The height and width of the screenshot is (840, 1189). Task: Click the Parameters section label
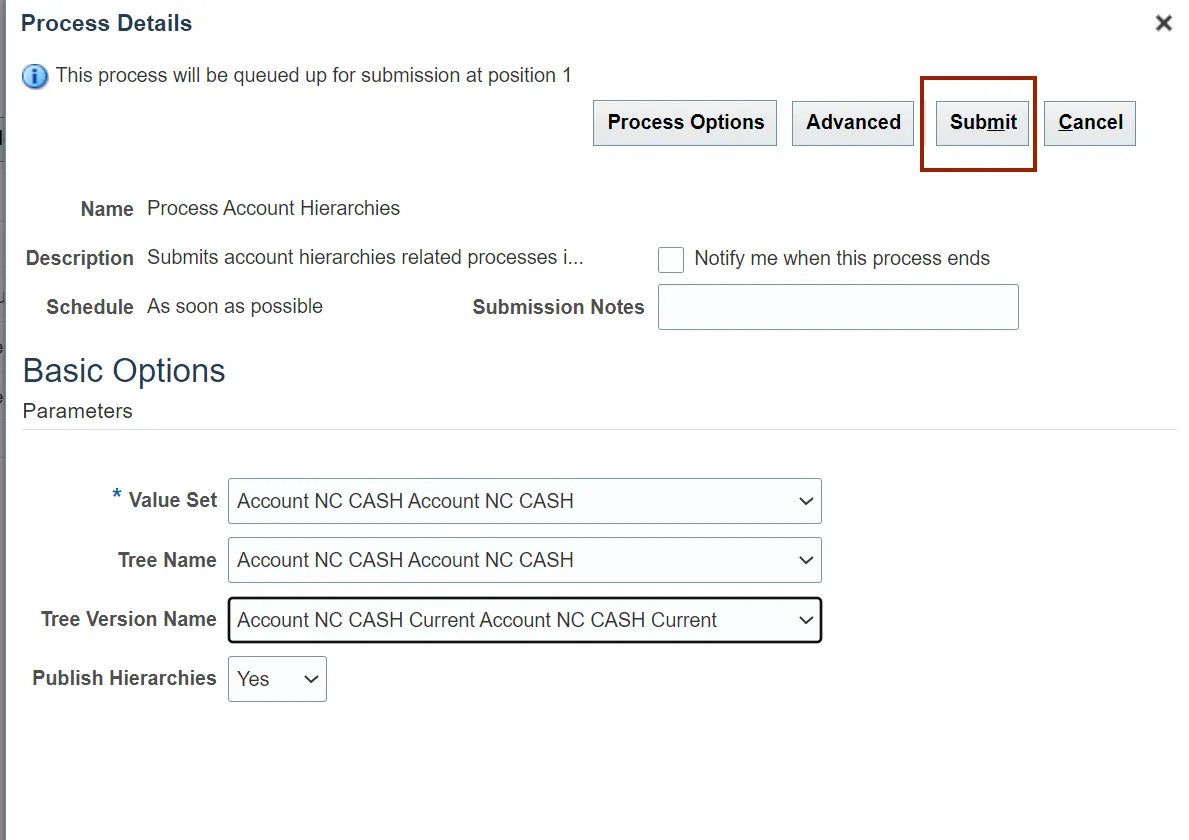(77, 411)
